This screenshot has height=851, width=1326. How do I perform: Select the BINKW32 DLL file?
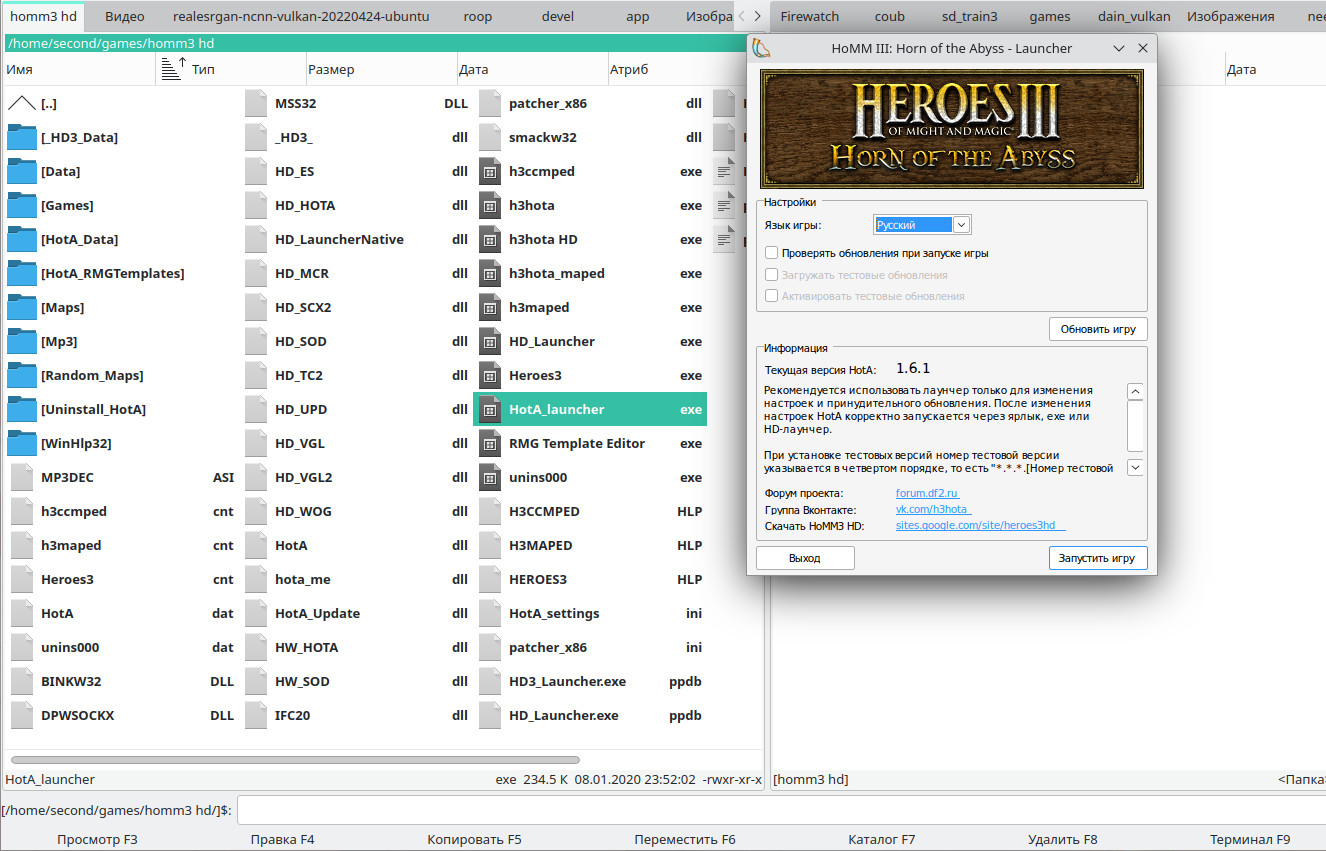point(122,681)
